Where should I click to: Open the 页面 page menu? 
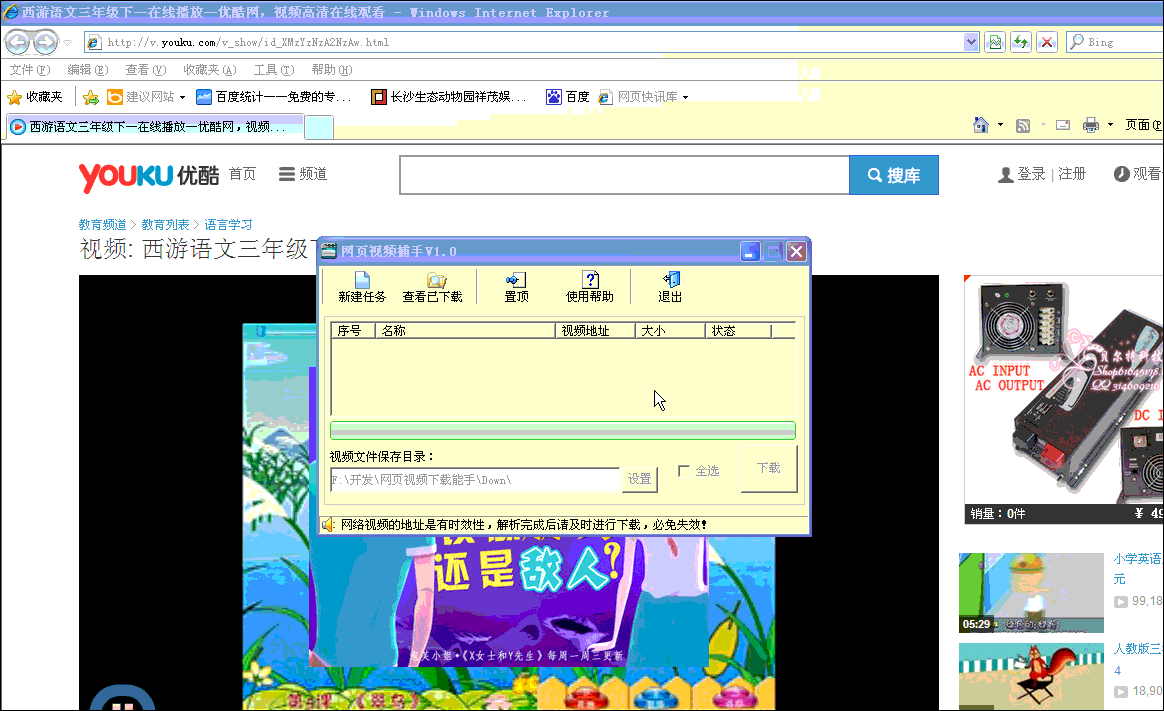point(1143,125)
